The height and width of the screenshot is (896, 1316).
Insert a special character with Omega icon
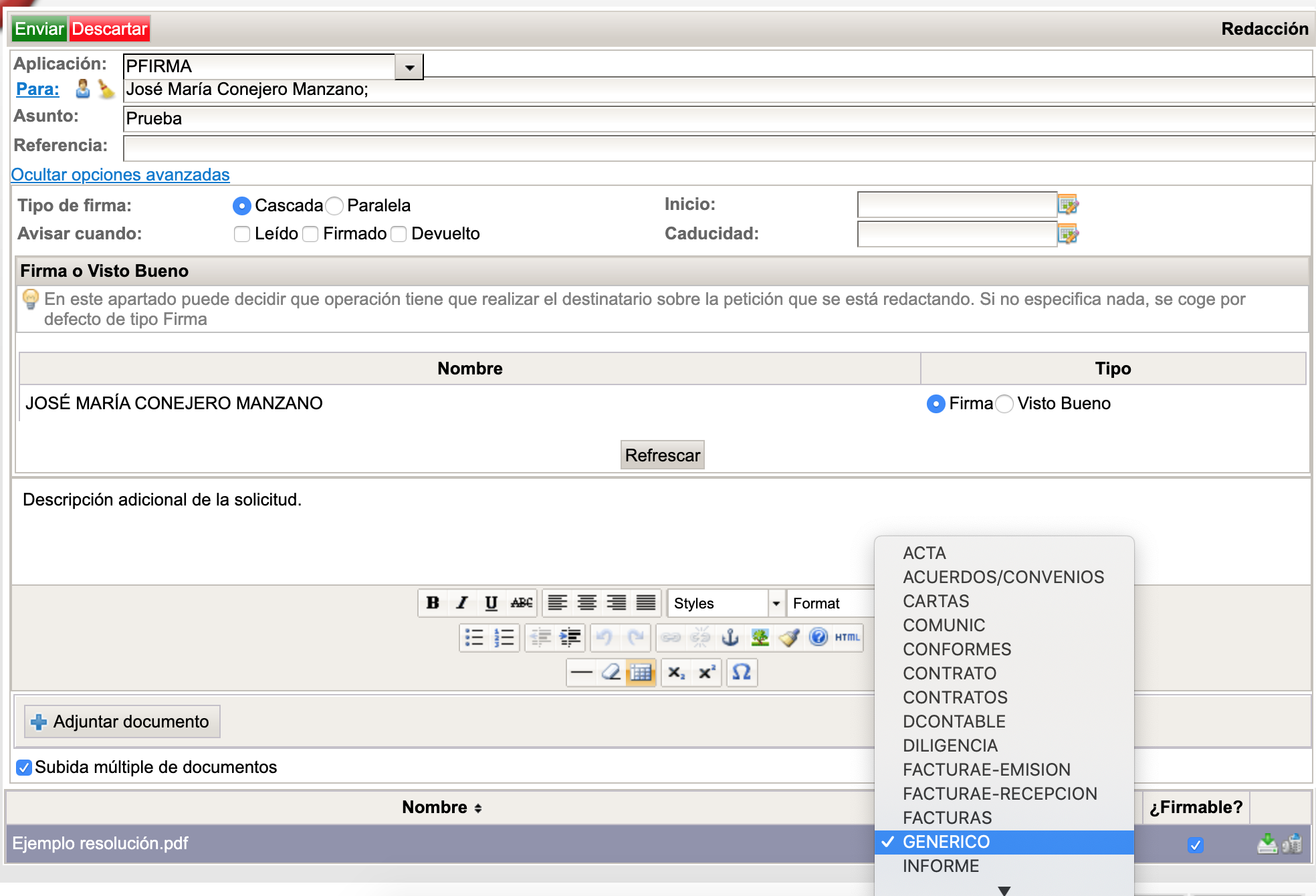[741, 672]
